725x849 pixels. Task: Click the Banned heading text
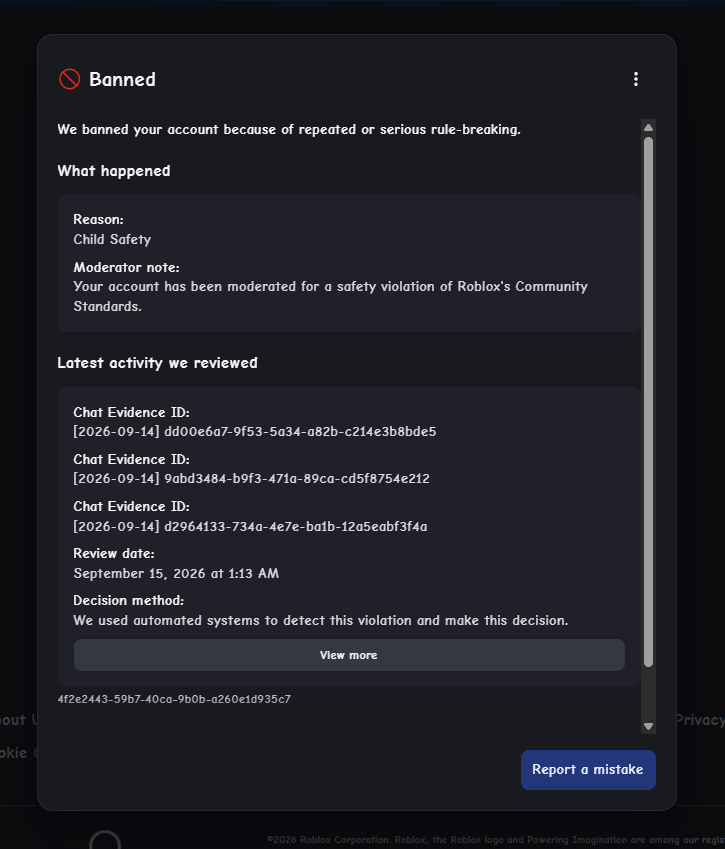[x=122, y=80]
